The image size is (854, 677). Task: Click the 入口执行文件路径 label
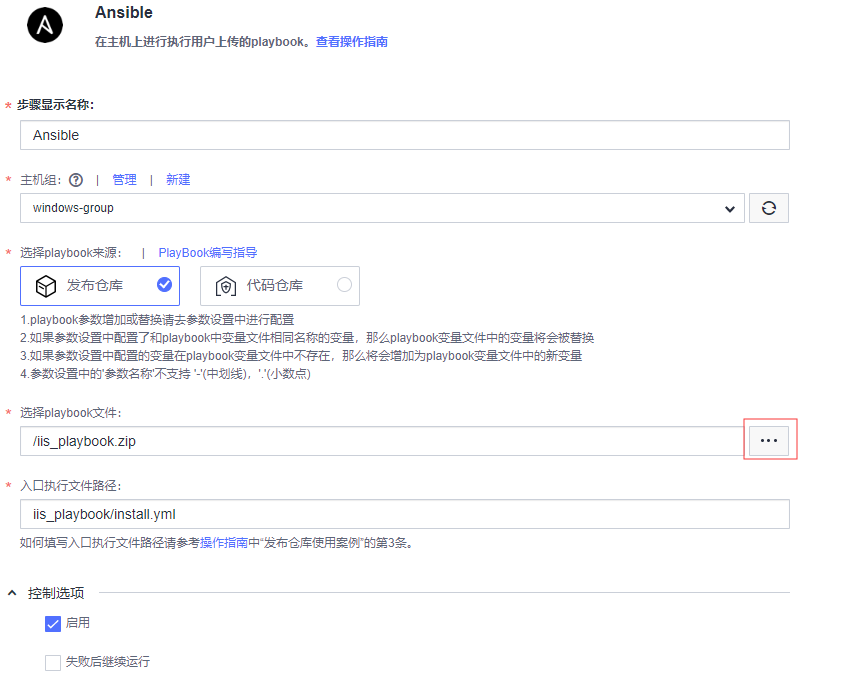[71, 486]
